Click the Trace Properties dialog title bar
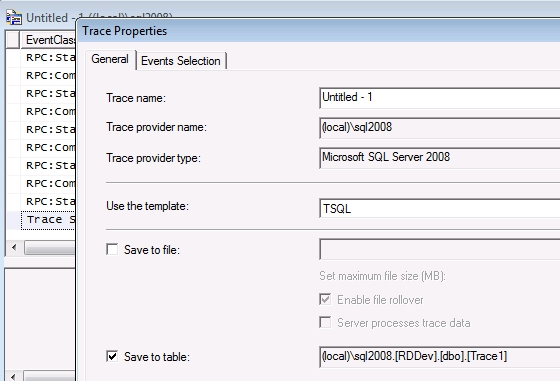This screenshot has width=560, height=381. click(319, 31)
